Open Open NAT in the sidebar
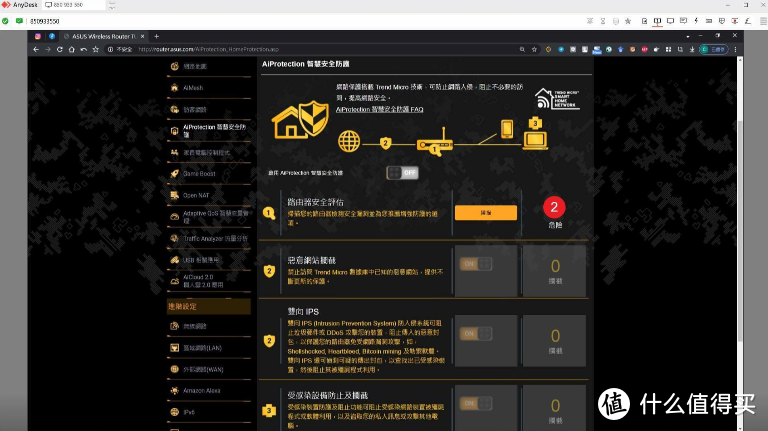Viewport: 768px width, 431px height. [208, 195]
